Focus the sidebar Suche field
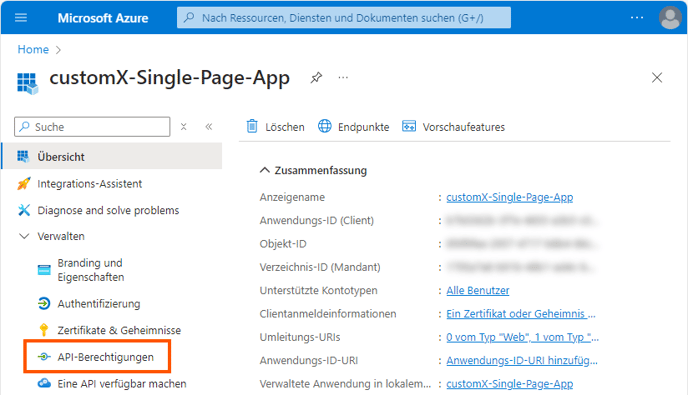The height and width of the screenshot is (395, 688). coord(92,127)
